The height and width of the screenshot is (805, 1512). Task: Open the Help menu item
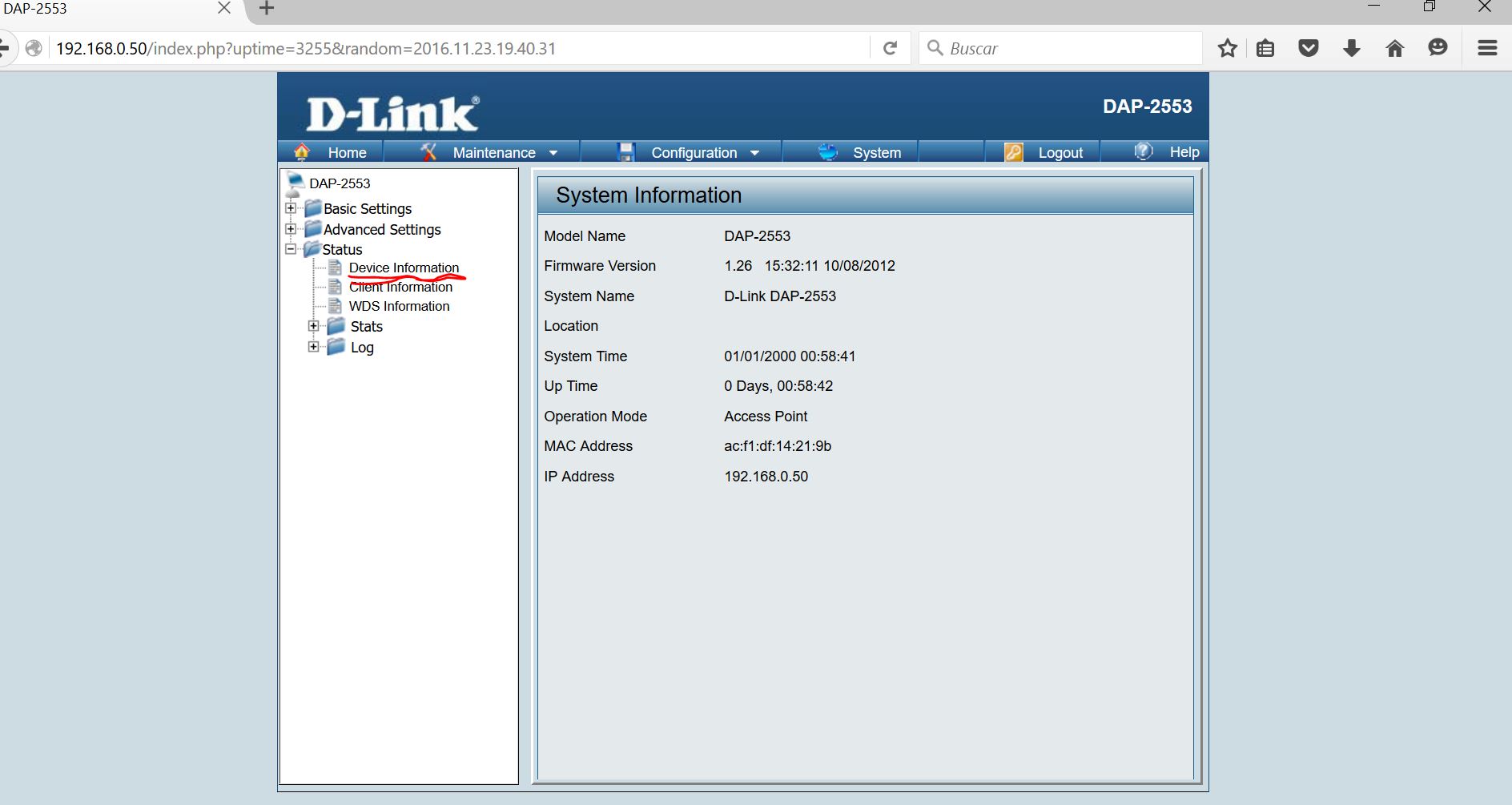[1184, 152]
